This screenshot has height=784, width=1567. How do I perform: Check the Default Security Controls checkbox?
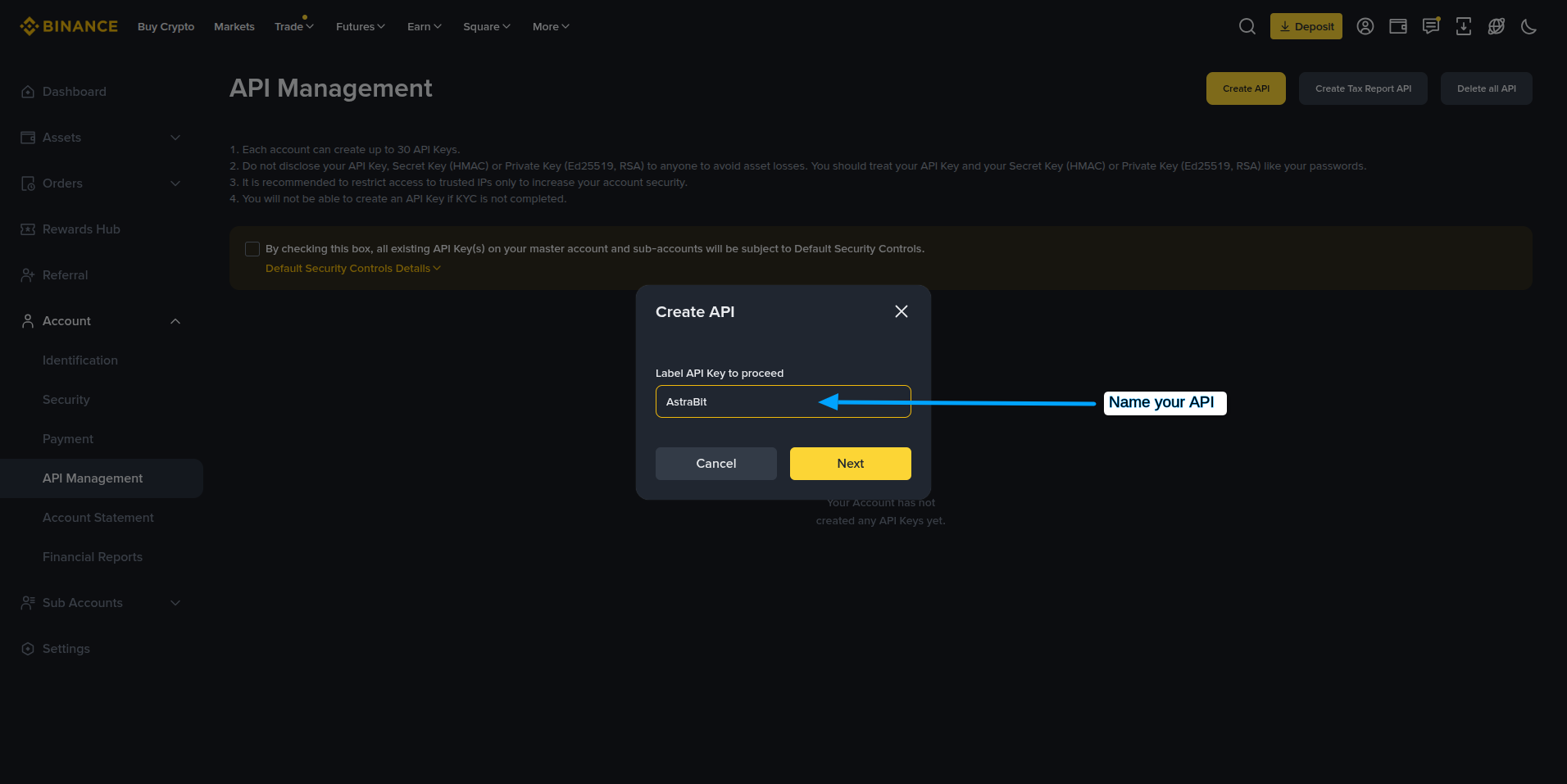pos(252,249)
